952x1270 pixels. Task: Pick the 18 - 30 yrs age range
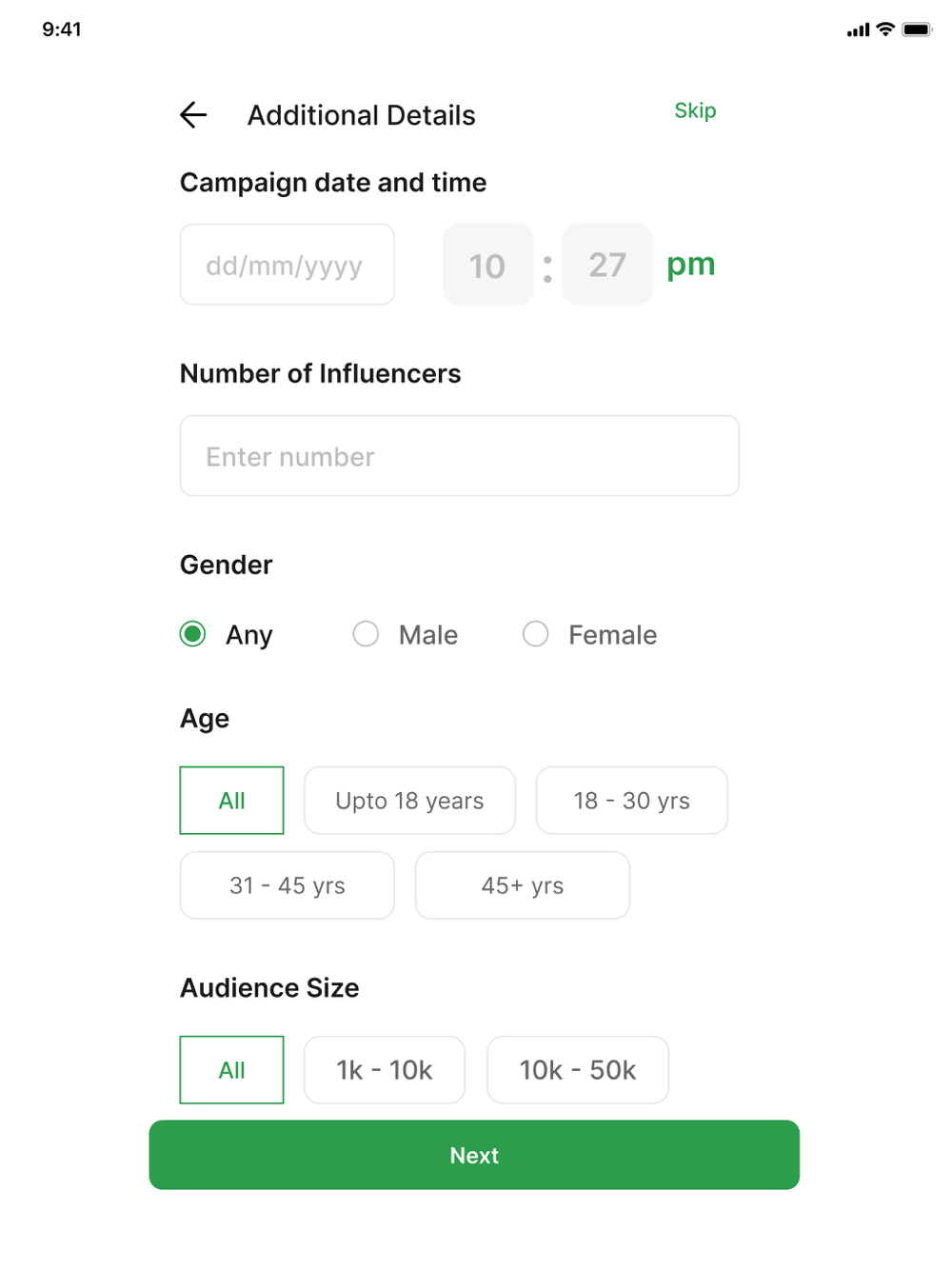point(631,801)
